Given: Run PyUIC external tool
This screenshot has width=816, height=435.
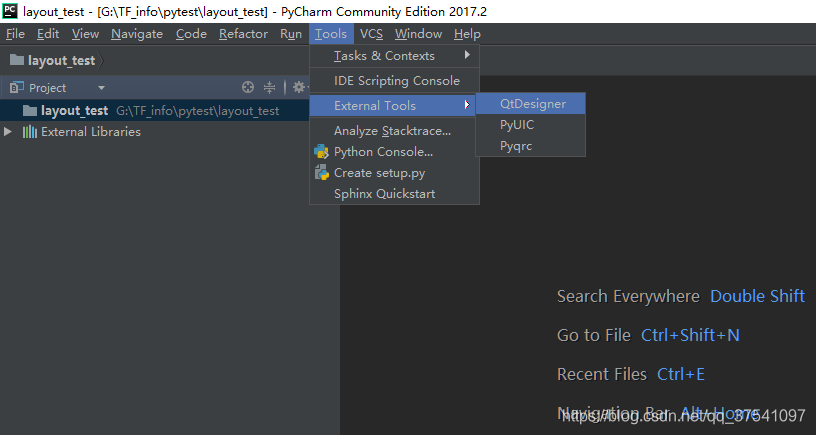Looking at the screenshot, I should [x=530, y=125].
